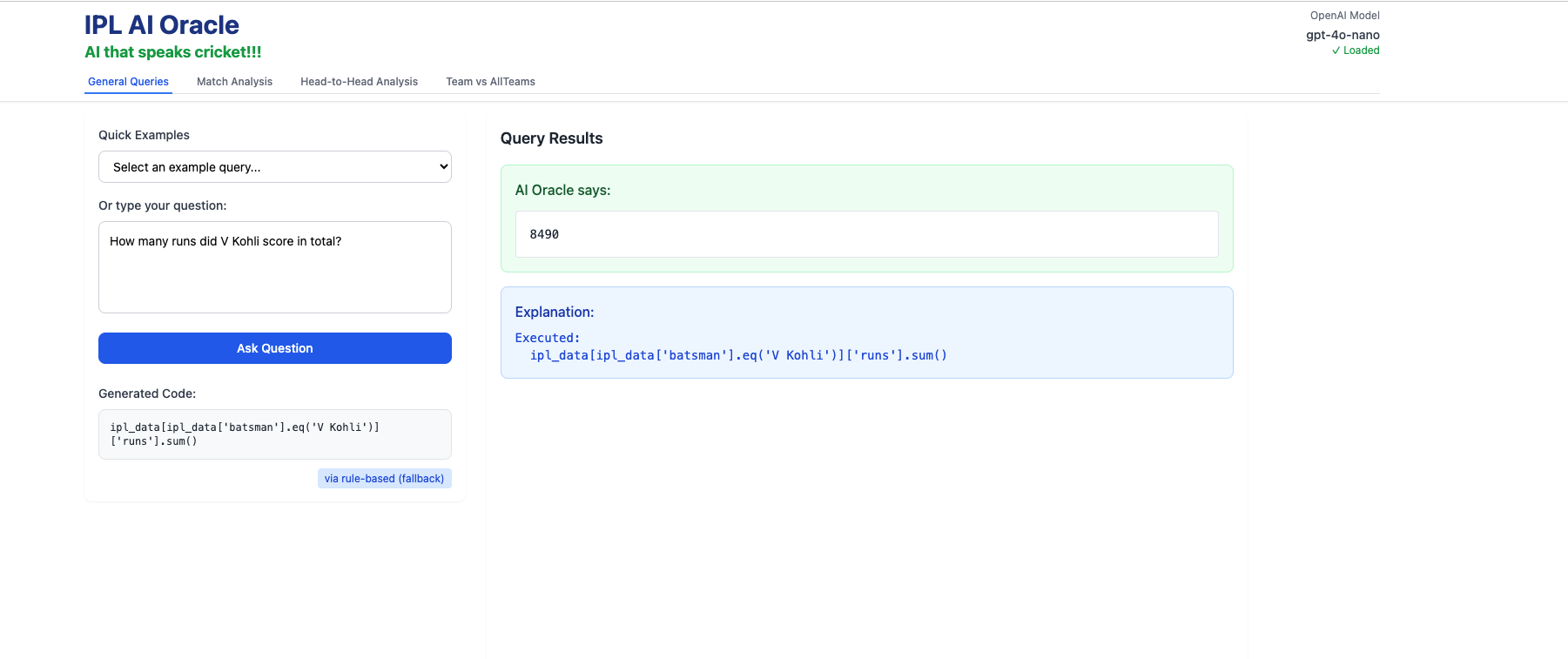The width and height of the screenshot is (1568, 659).
Task: Click the 8490 result output box
Action: [866, 234]
